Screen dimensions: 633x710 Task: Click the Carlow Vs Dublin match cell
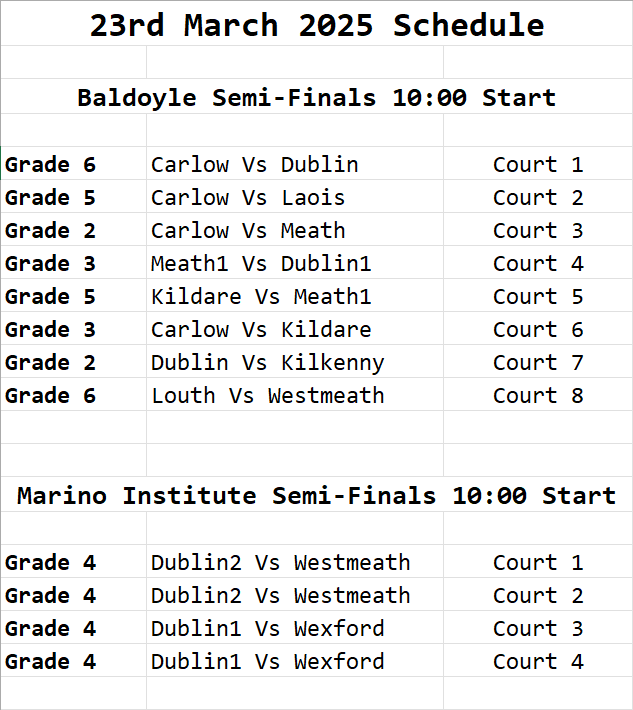click(x=254, y=164)
